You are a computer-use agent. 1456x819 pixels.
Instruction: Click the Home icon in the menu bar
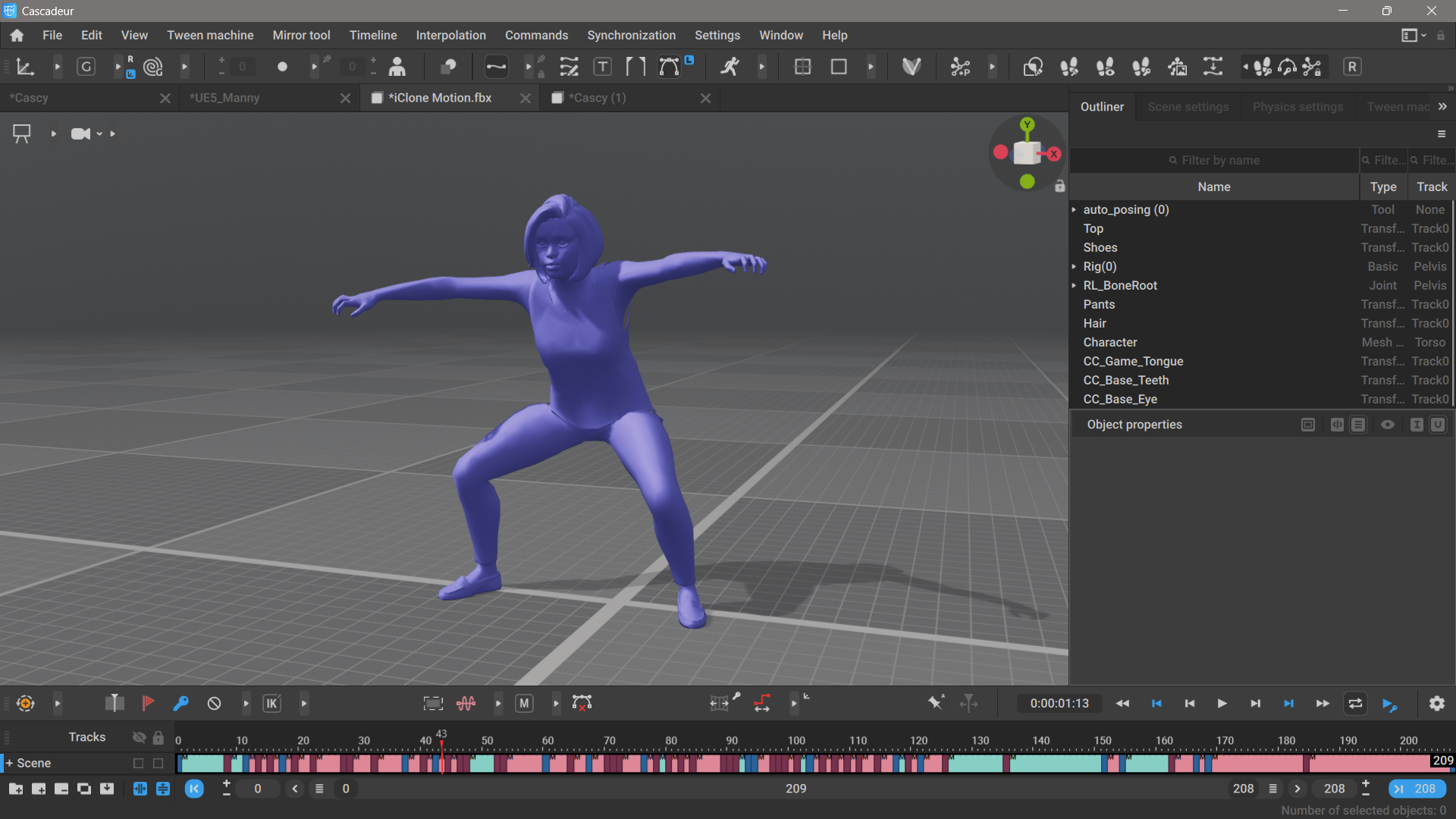click(17, 36)
